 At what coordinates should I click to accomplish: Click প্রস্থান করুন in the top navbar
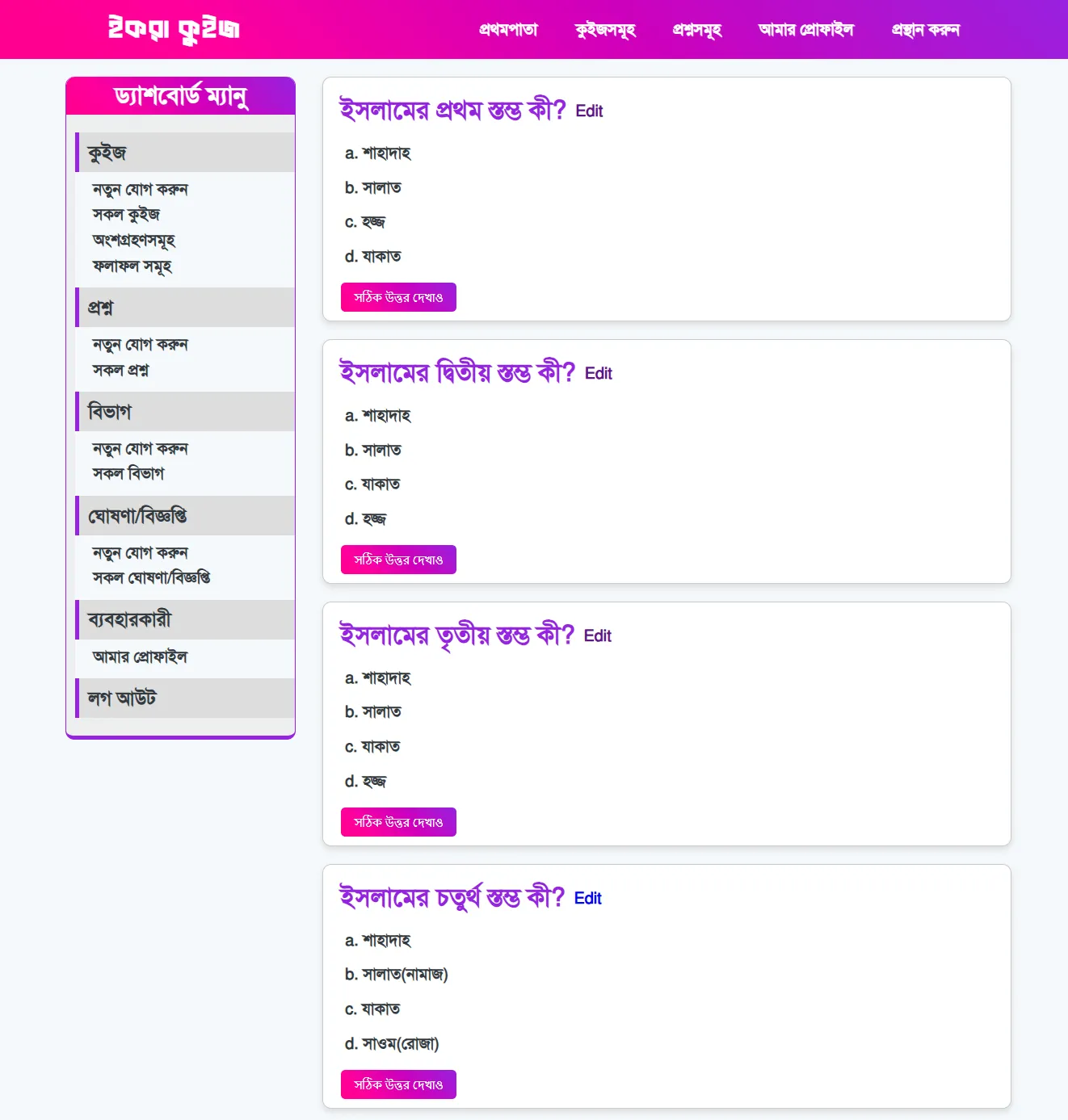tap(925, 30)
